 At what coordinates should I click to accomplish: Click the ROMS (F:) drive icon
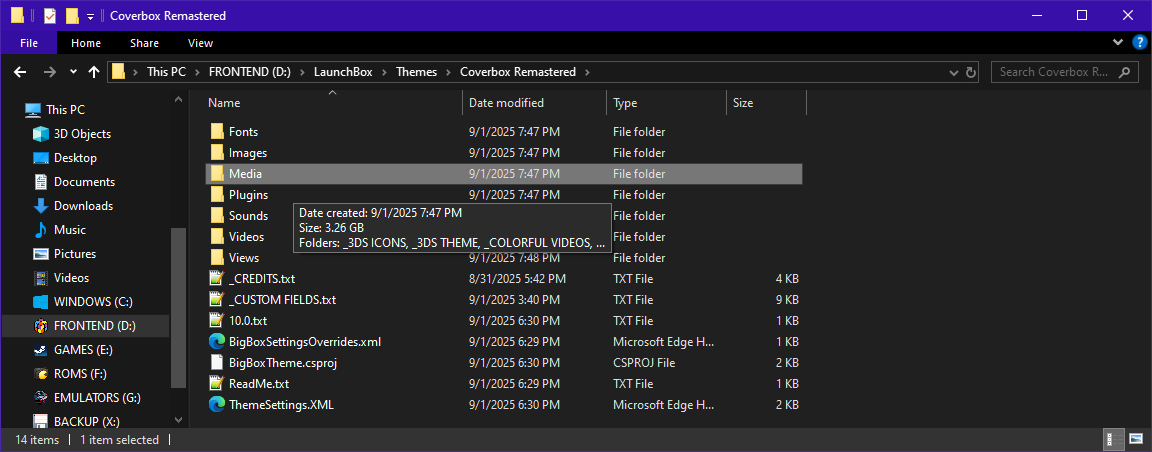tap(41, 373)
